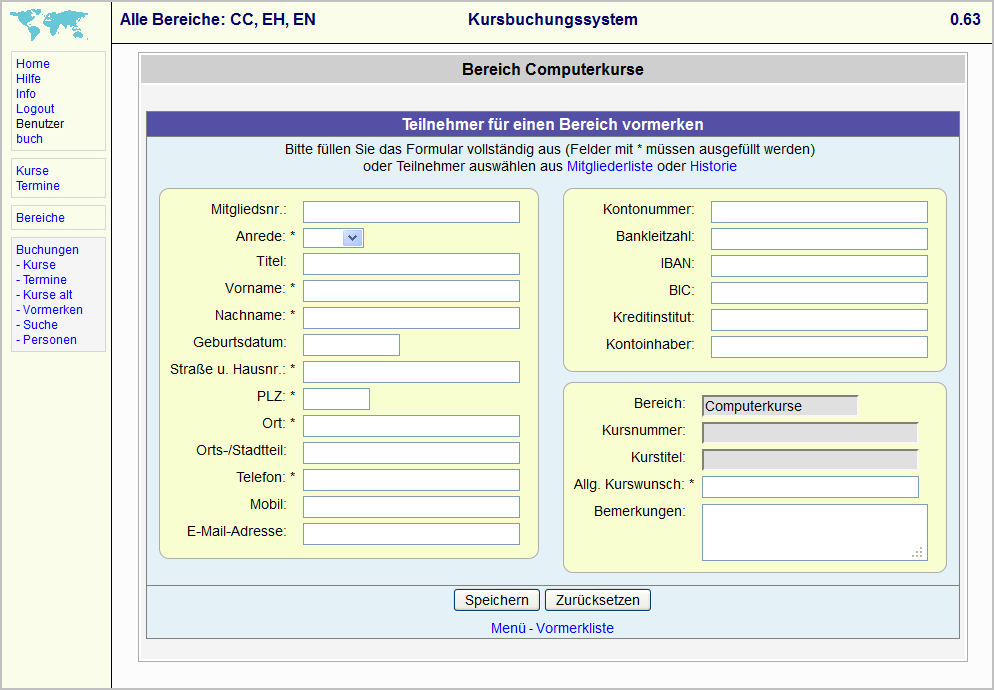
Task: Click the 'Bereich Computerkurse' heading
Action: click(x=553, y=69)
